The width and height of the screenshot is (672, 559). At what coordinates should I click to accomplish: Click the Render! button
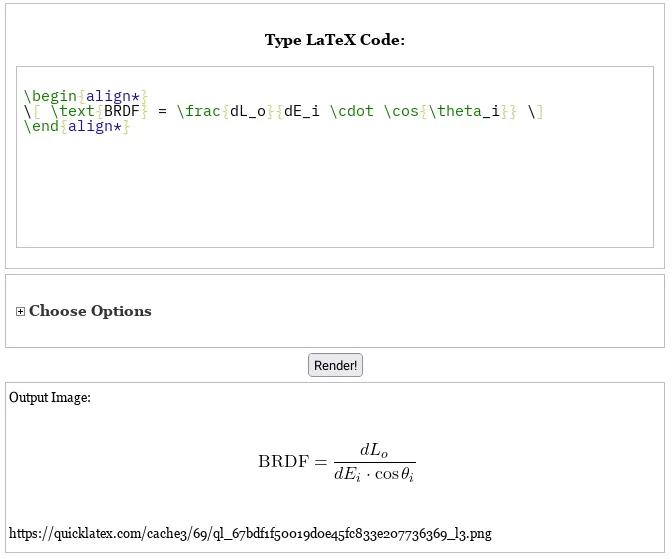pos(335,365)
